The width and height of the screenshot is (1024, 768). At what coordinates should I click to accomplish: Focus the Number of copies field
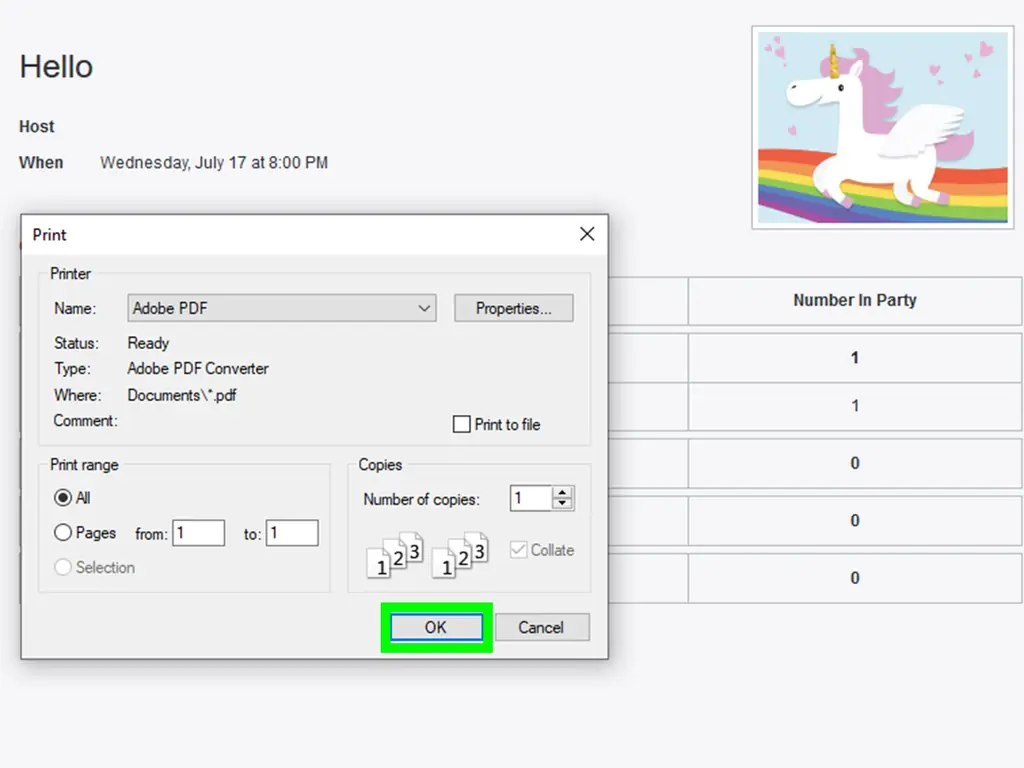coord(530,498)
